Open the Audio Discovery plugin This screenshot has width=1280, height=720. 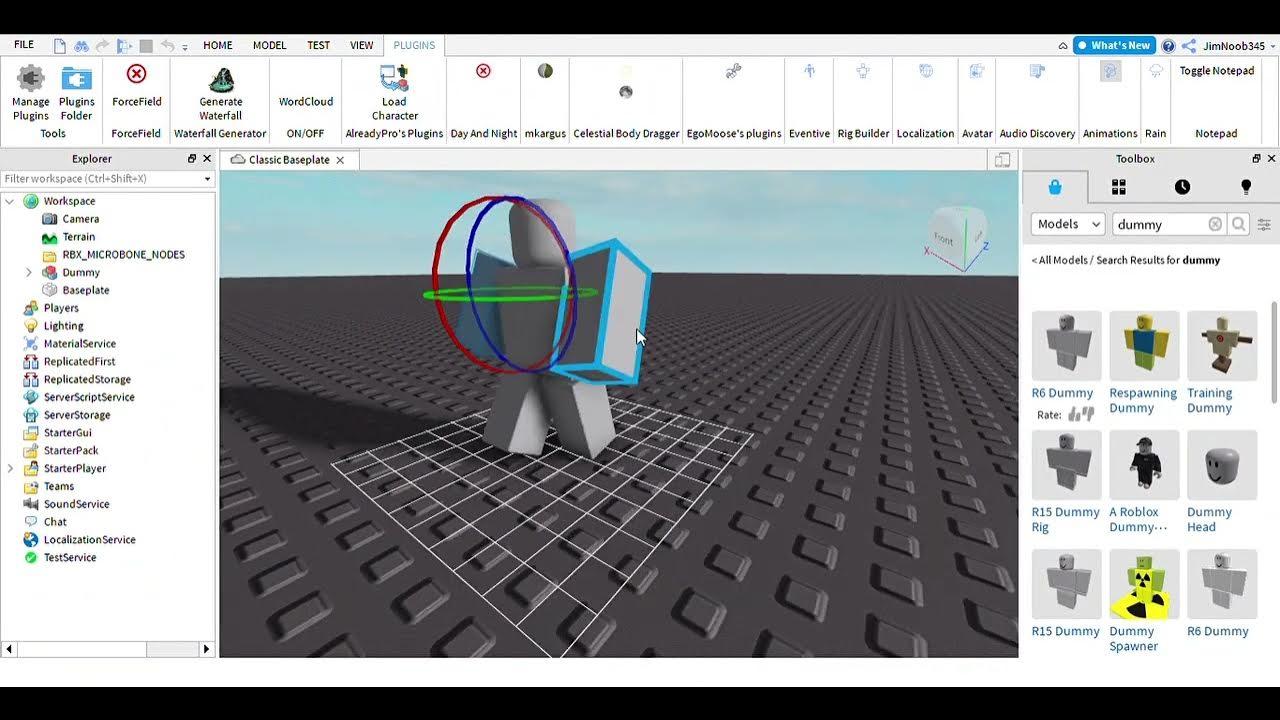coord(1037,71)
